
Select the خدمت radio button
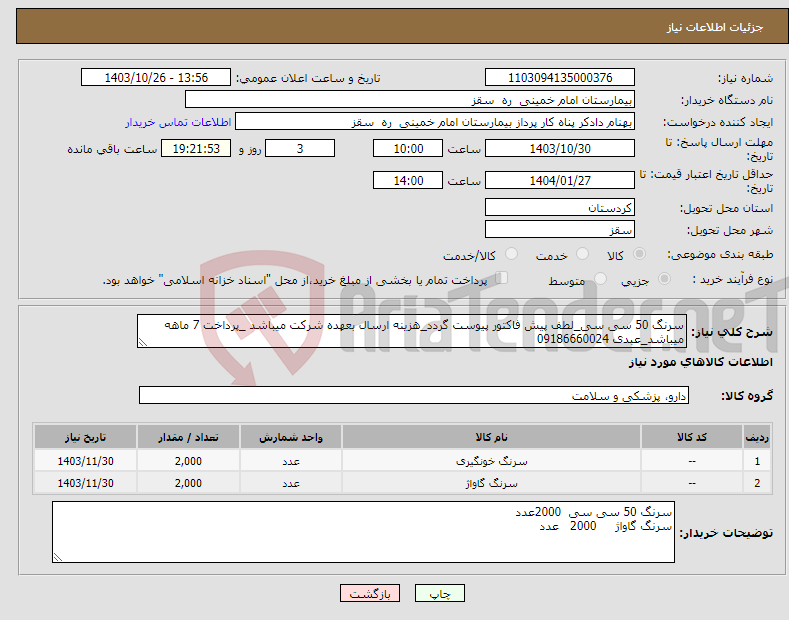[582, 254]
